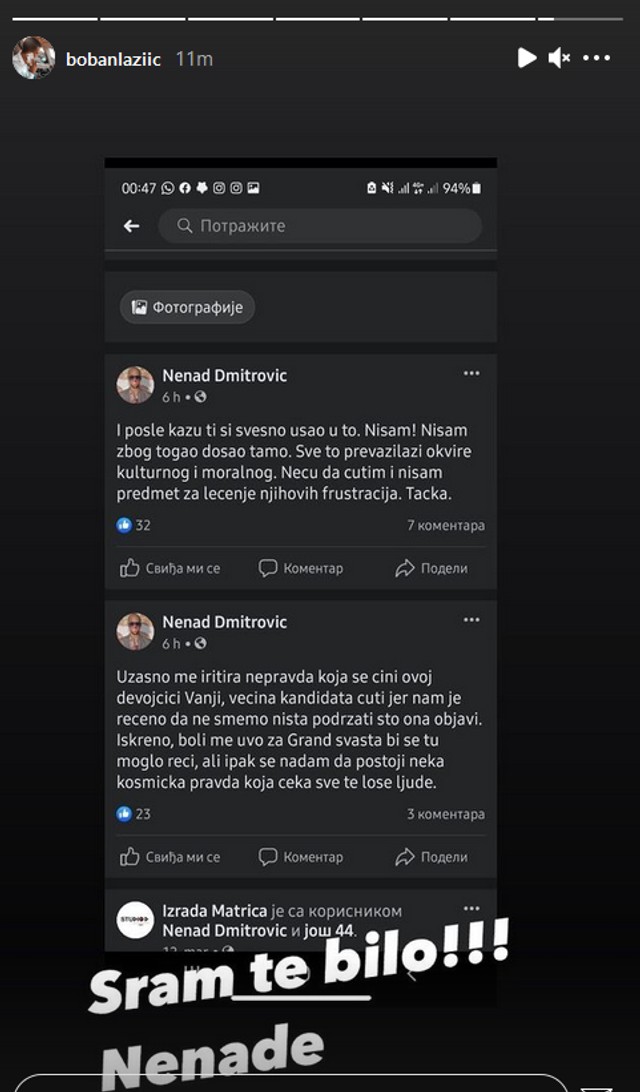This screenshot has height=1092, width=640.
Task: Show the 32 reactions on first post
Action: (134, 526)
